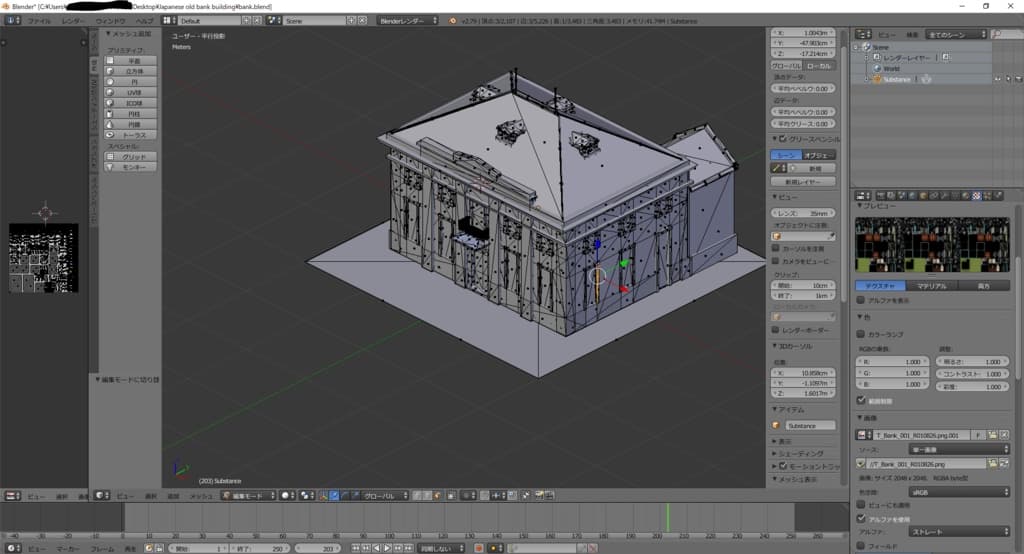
Task: Toggle visibility eye of Substance object
Action: click(x=996, y=79)
